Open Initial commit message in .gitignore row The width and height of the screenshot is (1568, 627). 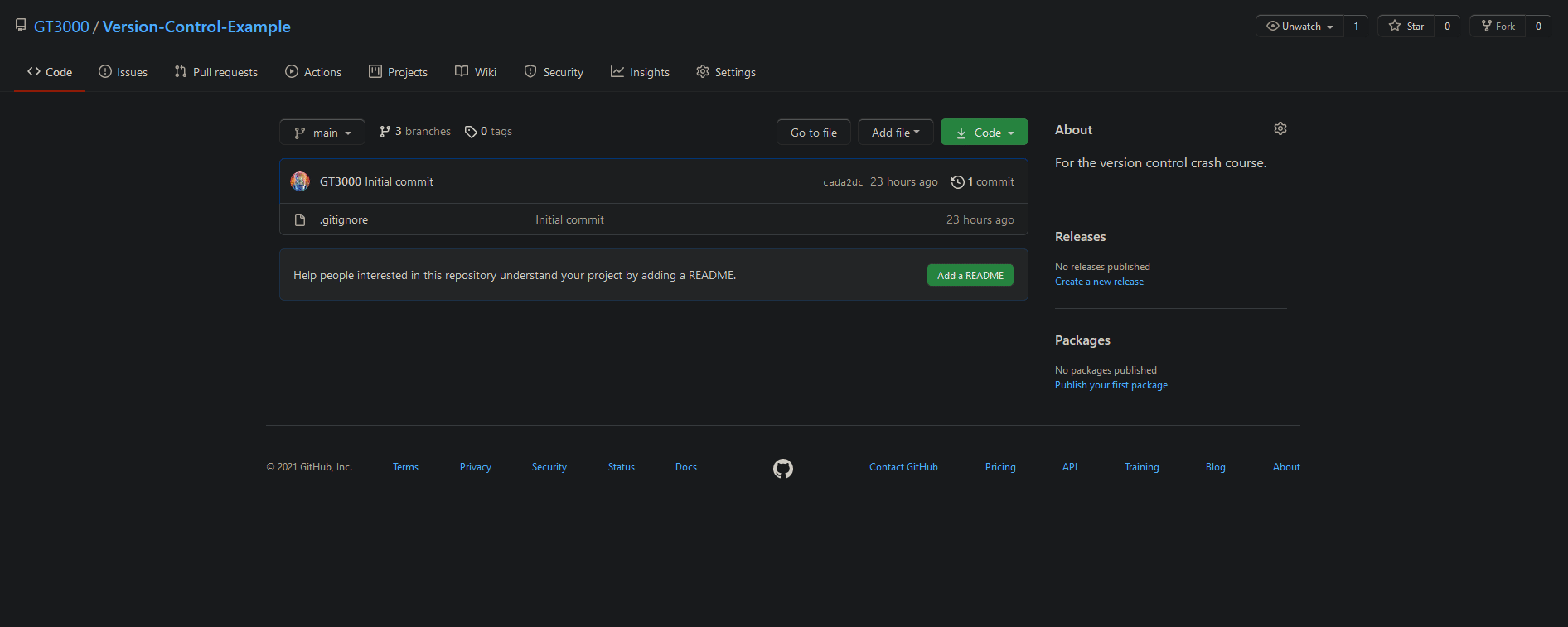point(569,220)
